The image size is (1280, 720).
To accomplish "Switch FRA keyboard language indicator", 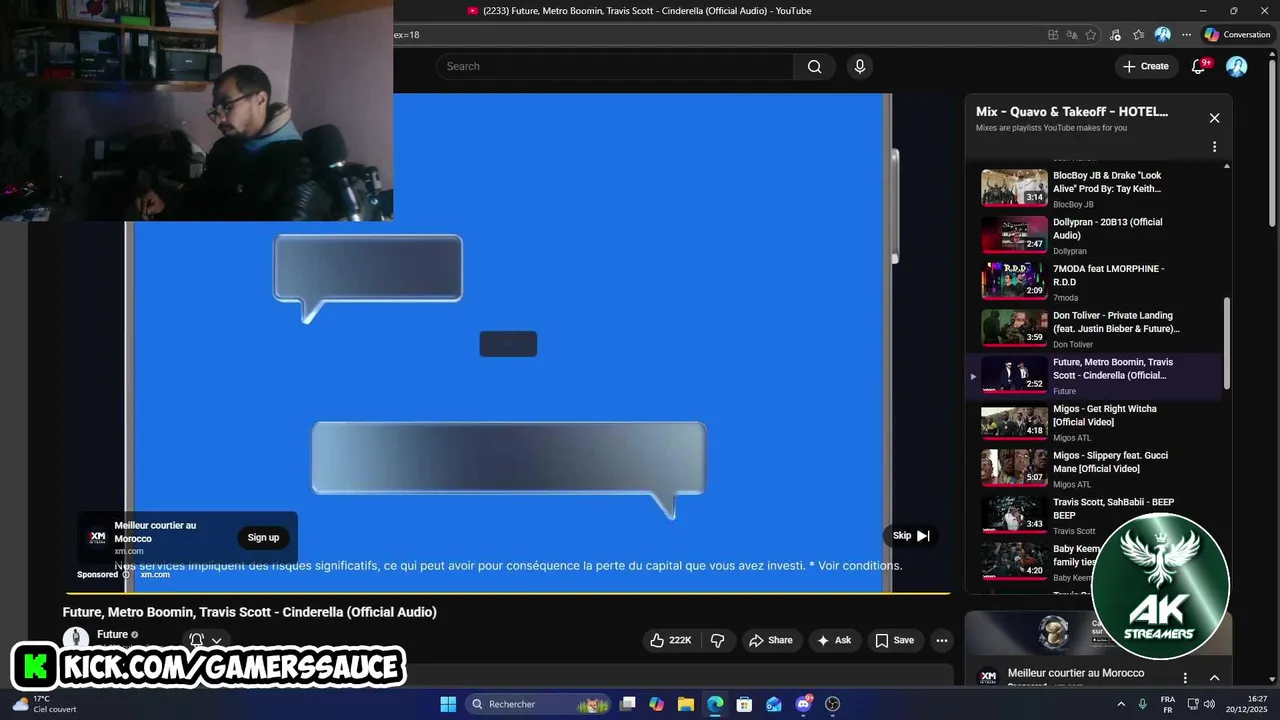I will click(1168, 704).
